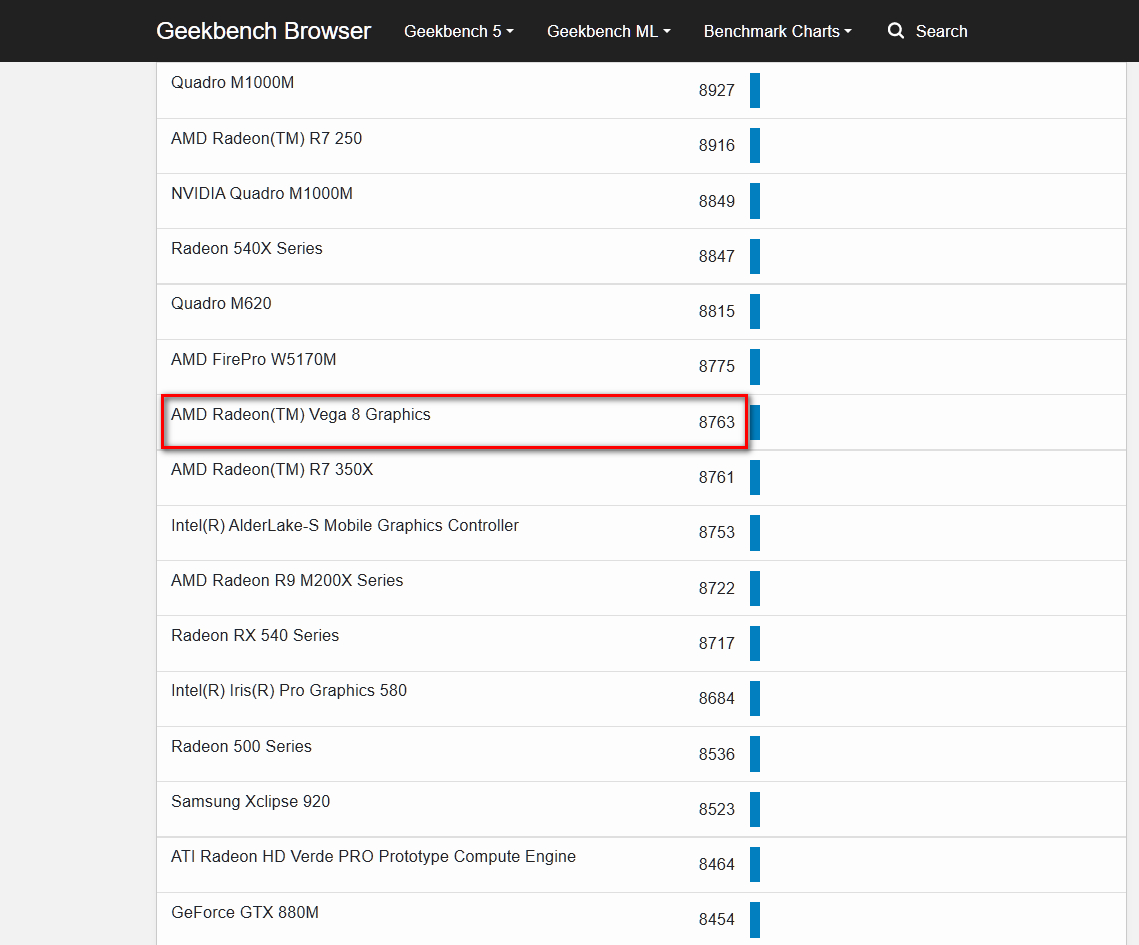Click the blue bar next to 8927
This screenshot has width=1139, height=945.
[755, 90]
